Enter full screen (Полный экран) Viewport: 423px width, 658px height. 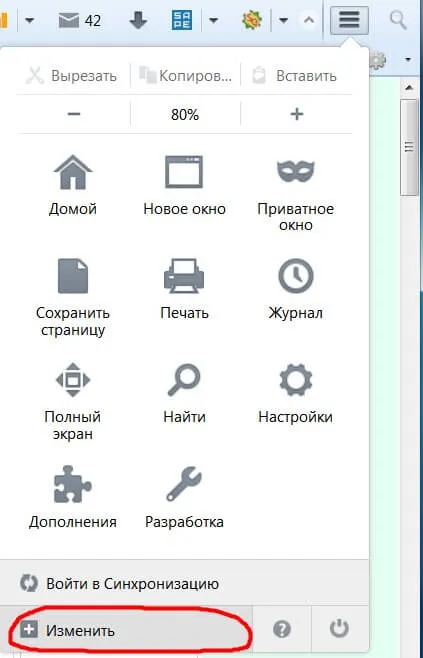[73, 401]
